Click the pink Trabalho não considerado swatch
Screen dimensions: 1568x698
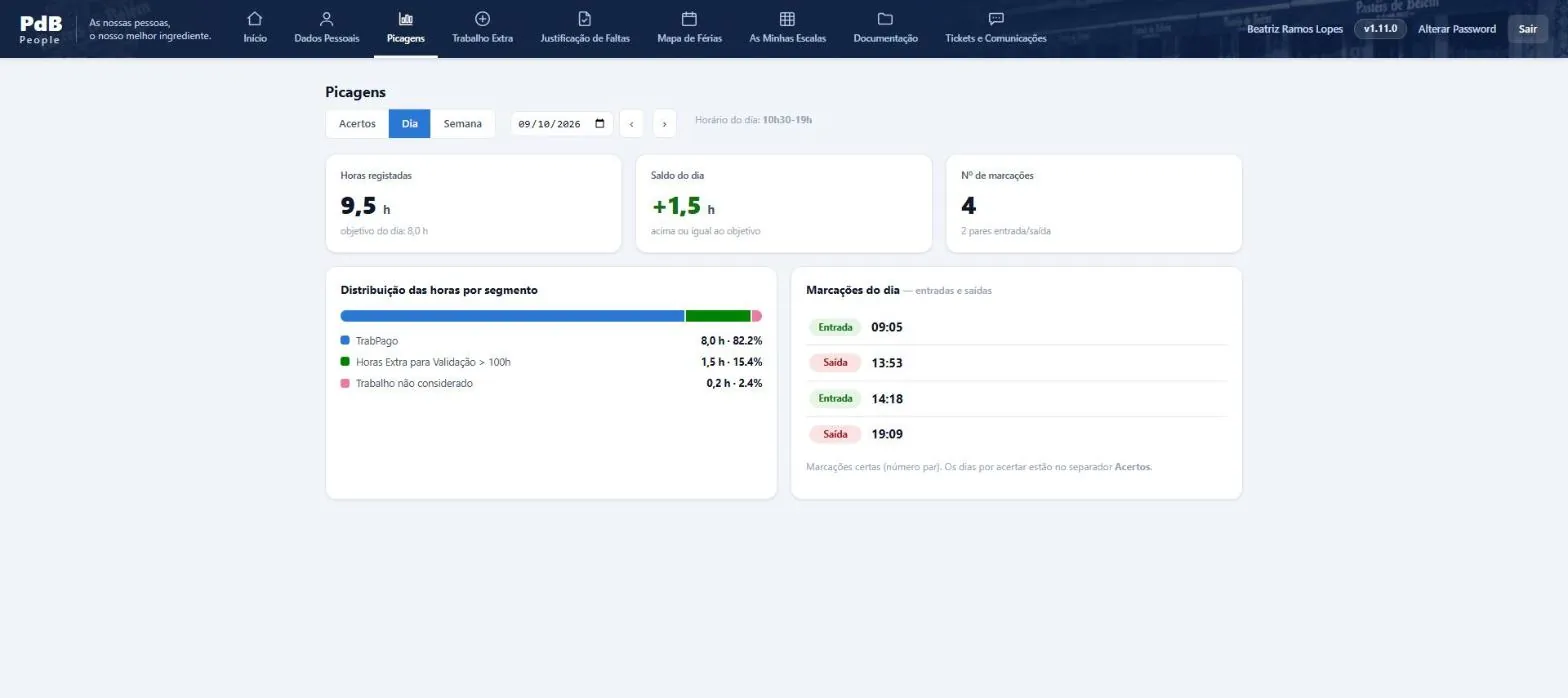[x=345, y=383]
